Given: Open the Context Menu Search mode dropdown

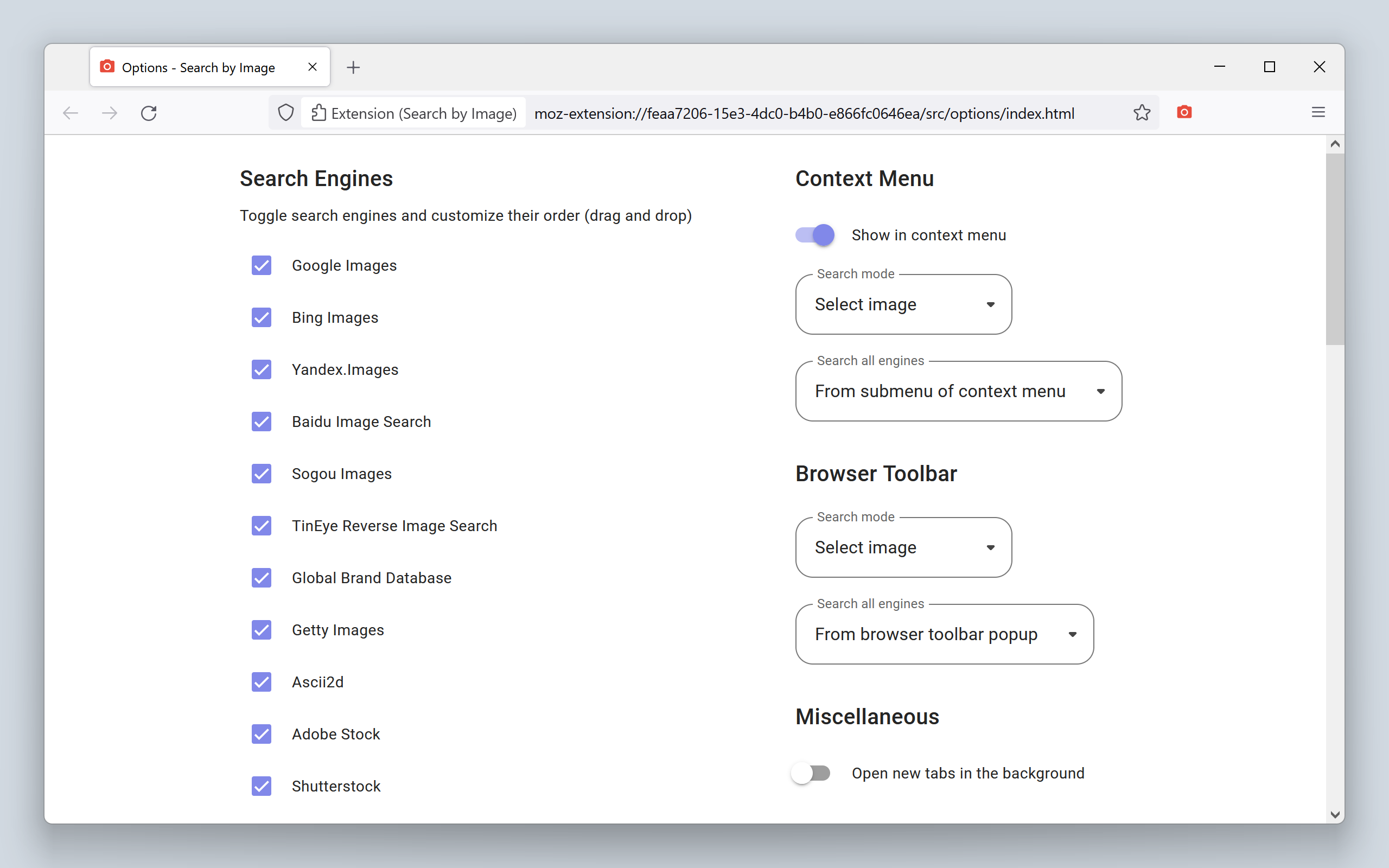Looking at the screenshot, I should tap(903, 304).
